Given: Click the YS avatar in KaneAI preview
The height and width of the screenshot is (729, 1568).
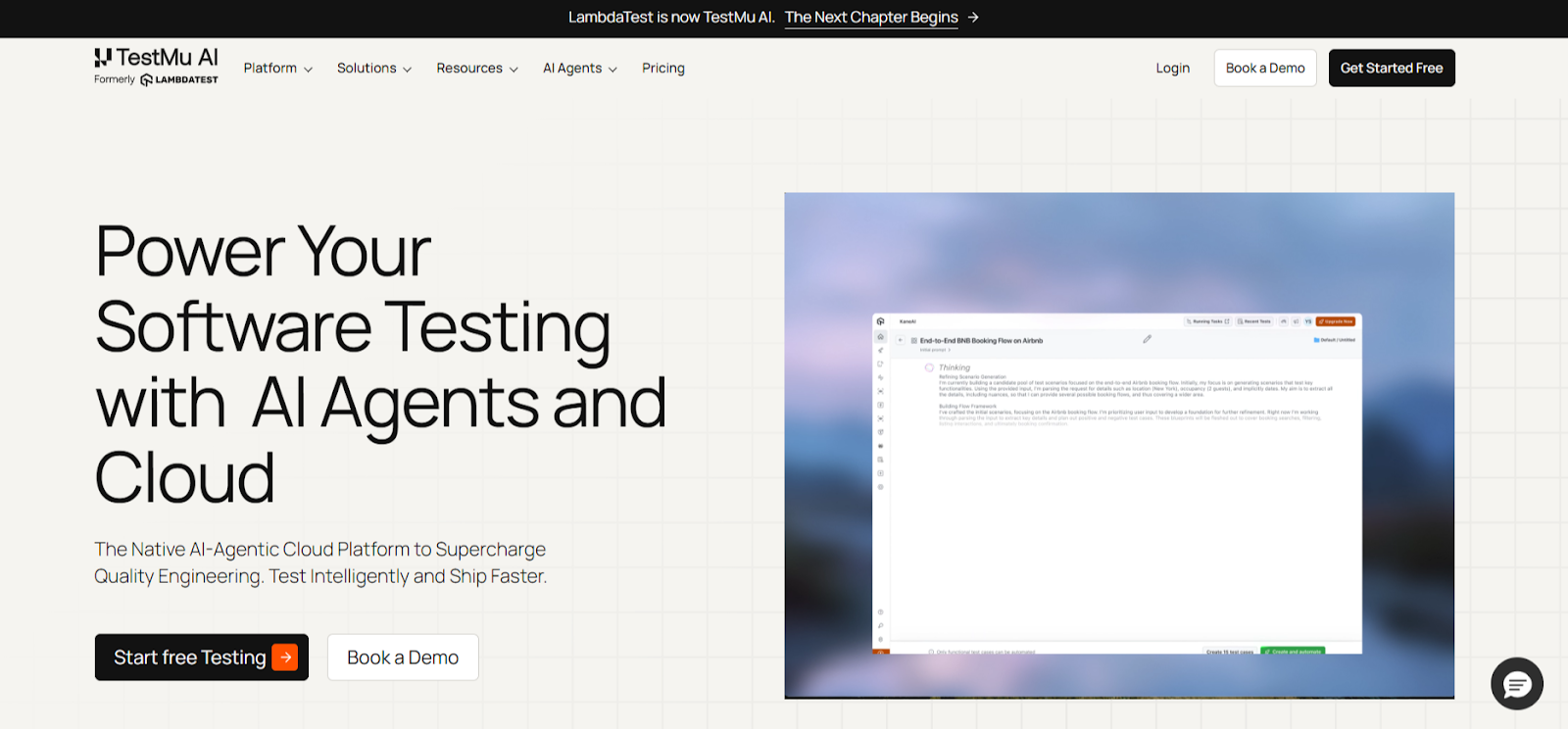Looking at the screenshot, I should (1307, 321).
